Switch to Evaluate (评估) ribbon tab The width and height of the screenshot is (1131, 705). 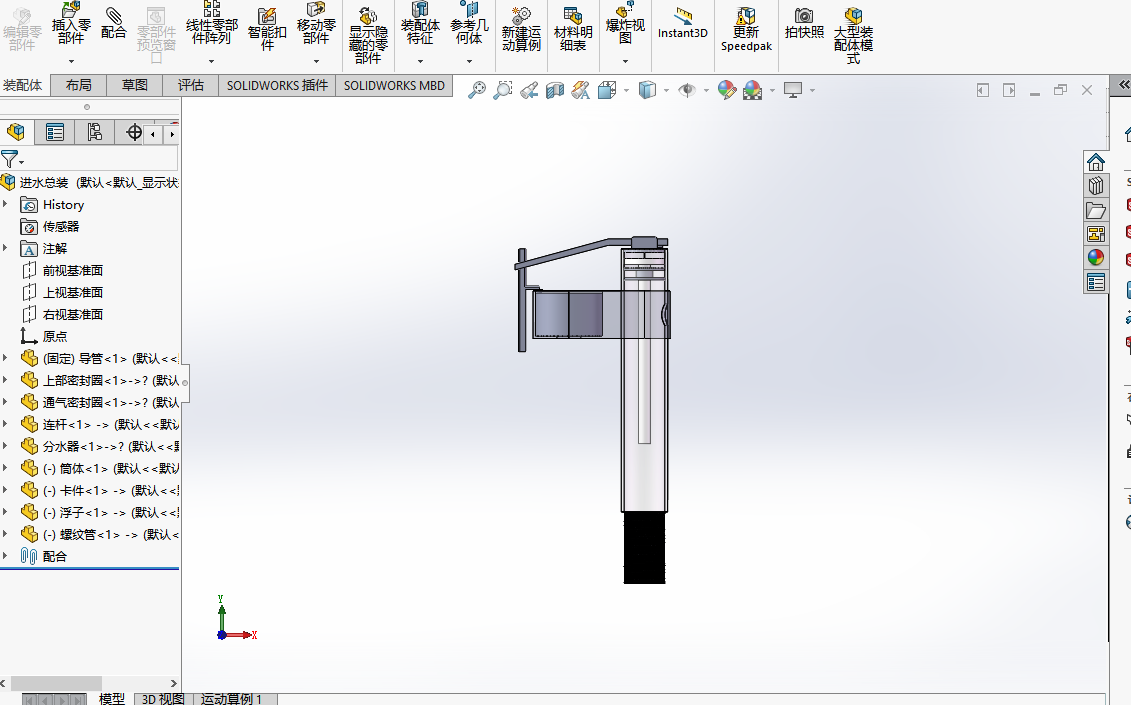pyautogui.click(x=191, y=85)
